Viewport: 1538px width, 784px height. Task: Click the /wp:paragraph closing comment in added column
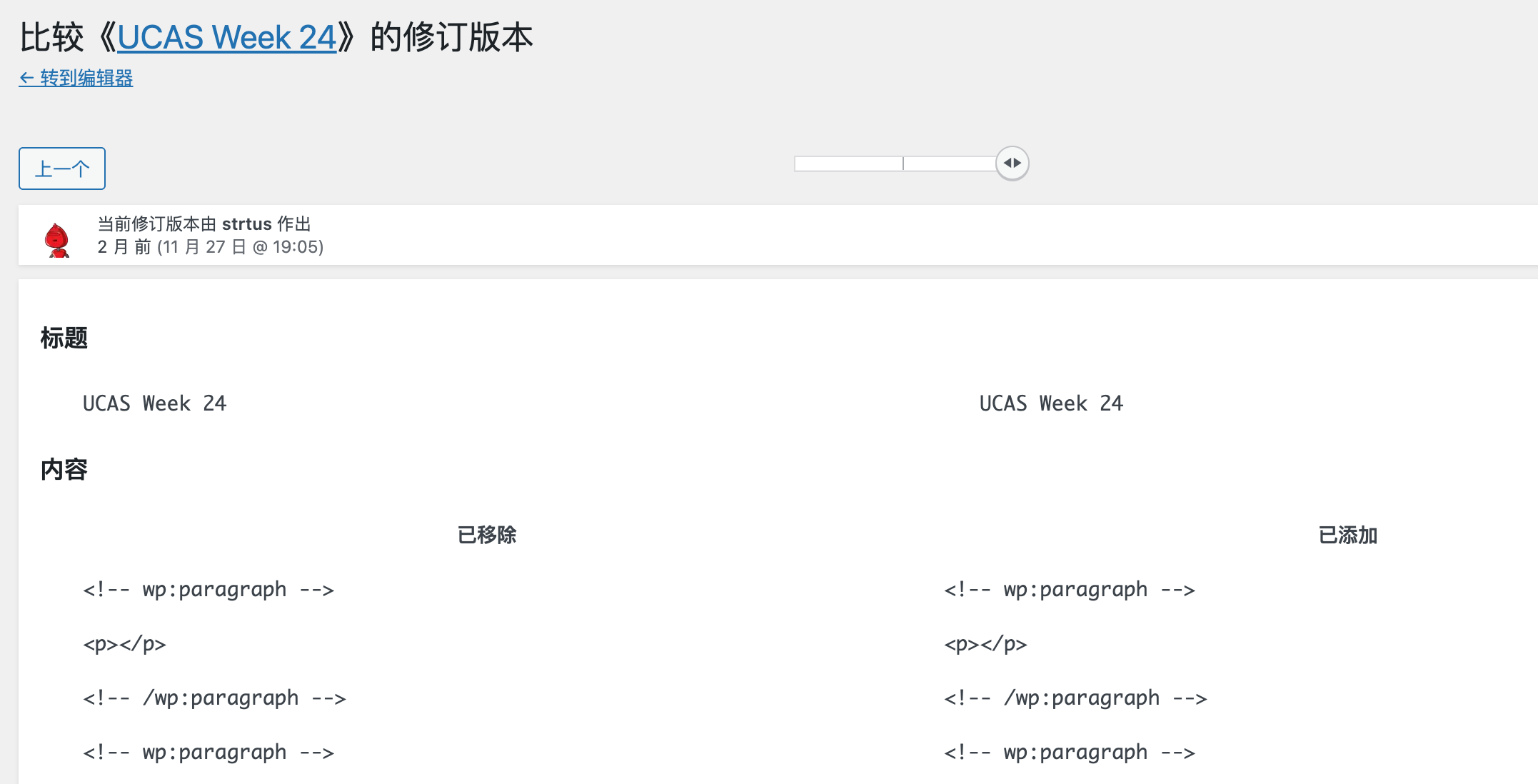(x=1075, y=698)
